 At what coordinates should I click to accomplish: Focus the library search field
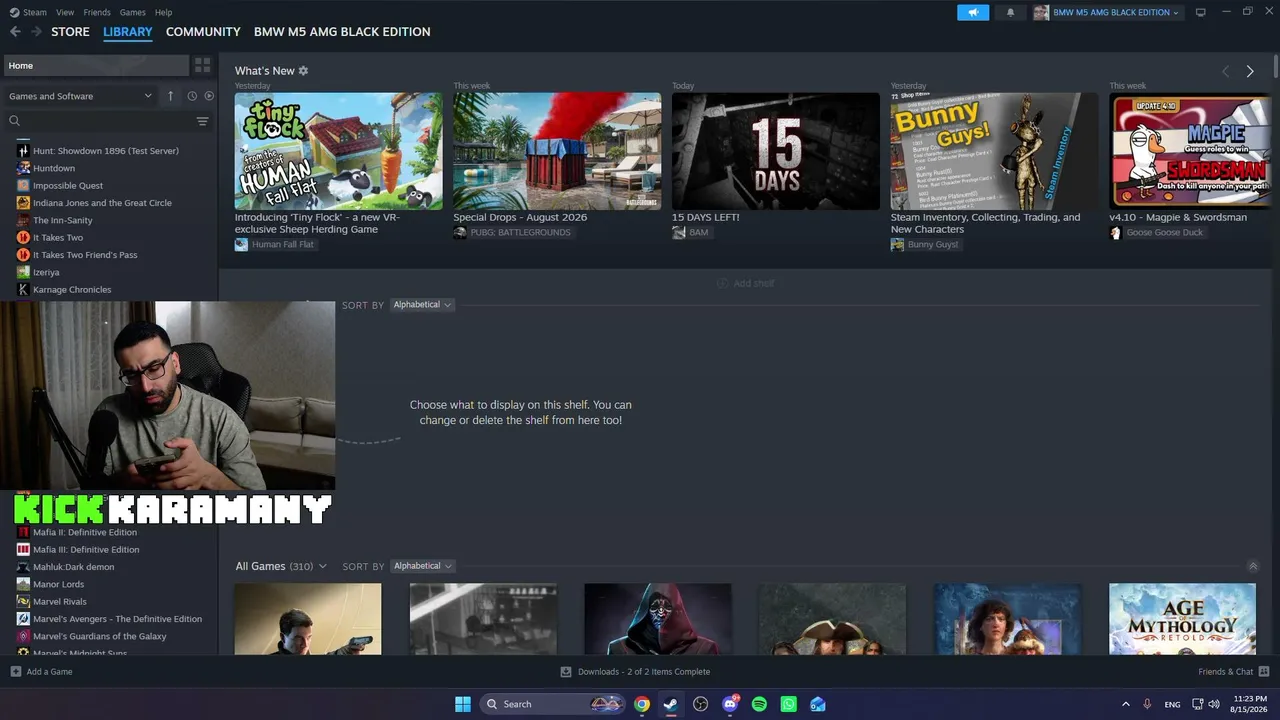tap(100, 121)
